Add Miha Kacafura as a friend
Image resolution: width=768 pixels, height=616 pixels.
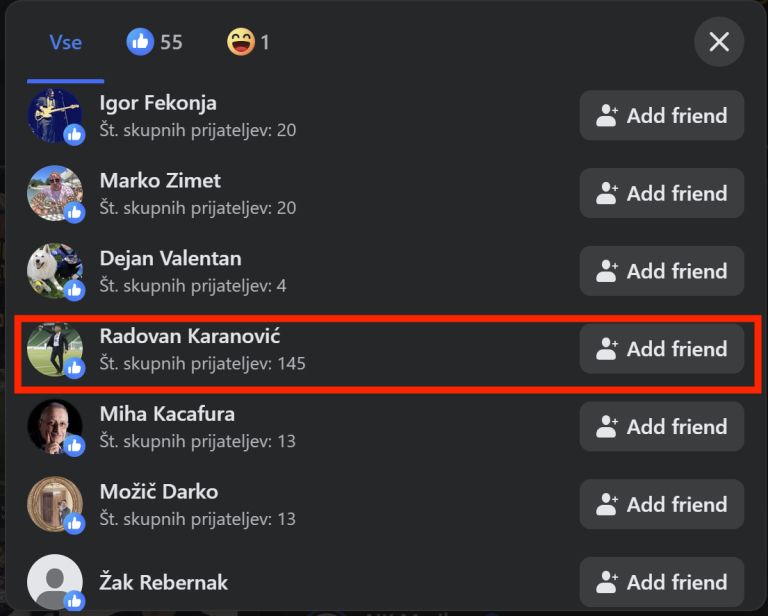pyautogui.click(x=661, y=427)
